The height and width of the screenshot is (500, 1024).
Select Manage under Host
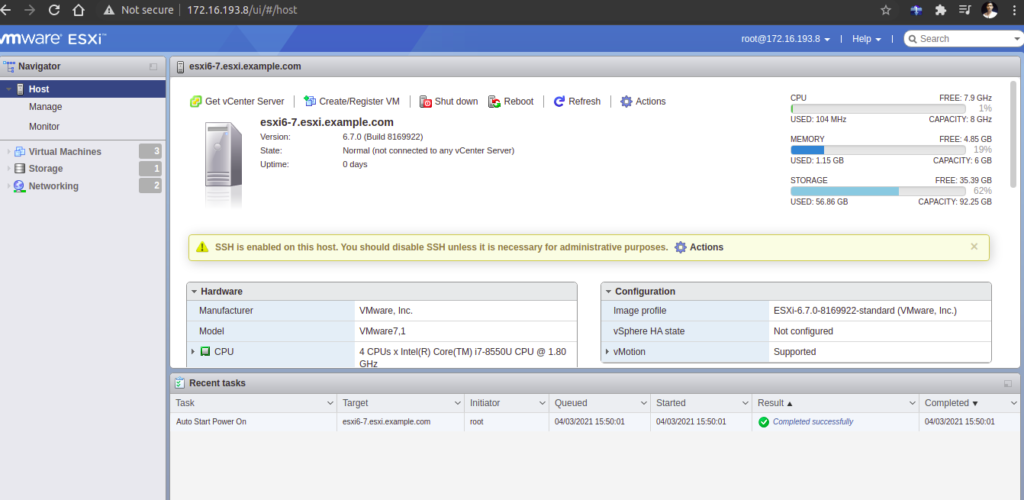pos(46,106)
